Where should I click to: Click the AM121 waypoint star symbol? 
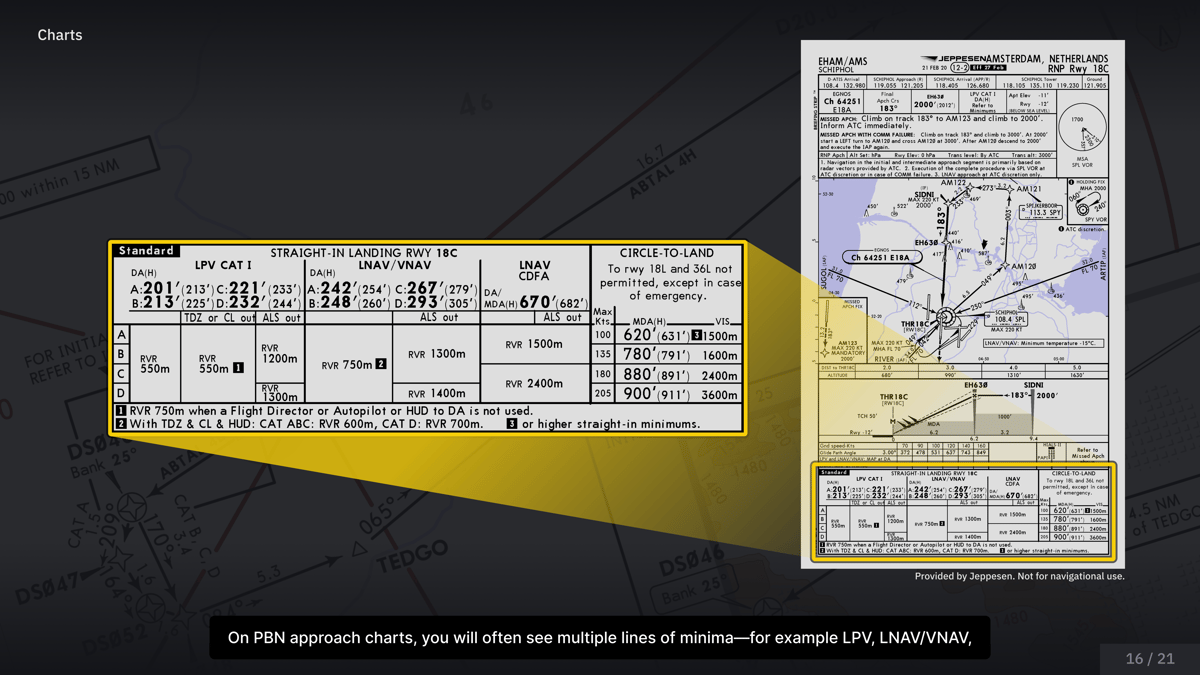tap(1011, 188)
